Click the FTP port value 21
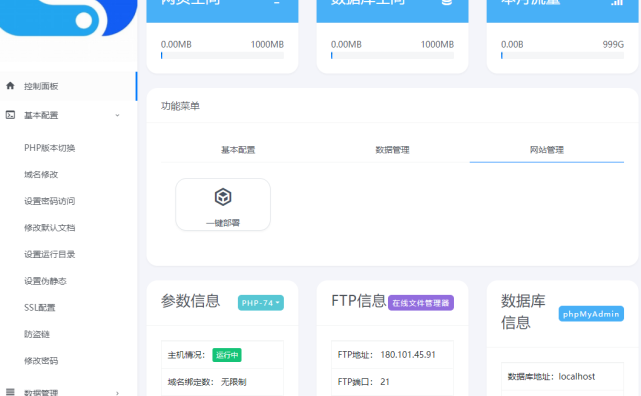The image size is (641, 396). [385, 382]
